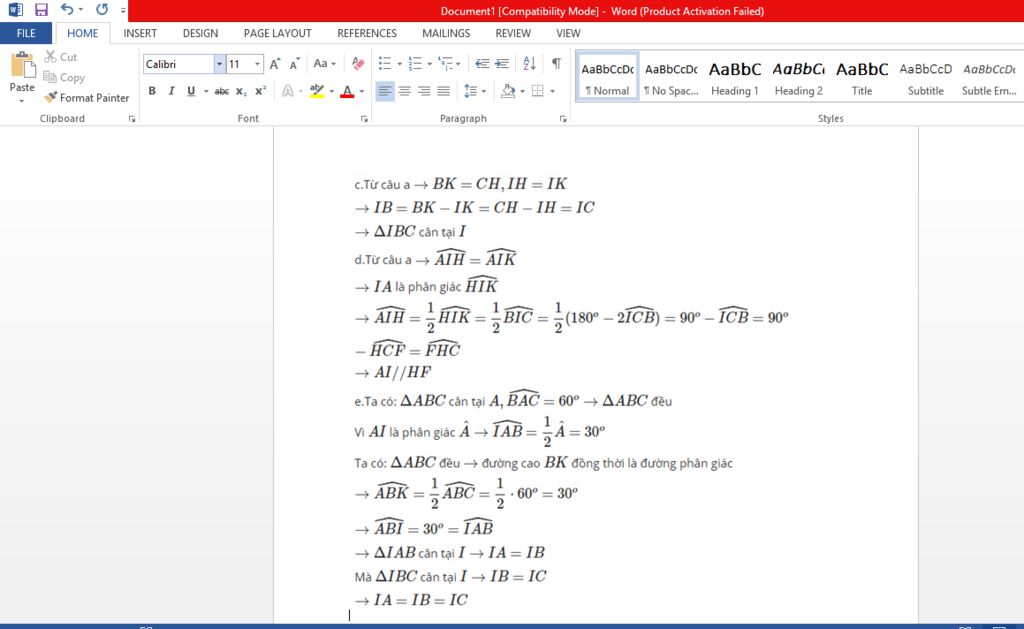Click the Word application icon in title bar

click(x=15, y=10)
